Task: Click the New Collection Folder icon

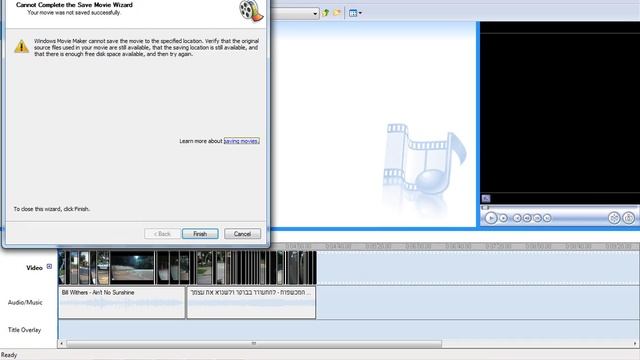Action: pos(337,13)
